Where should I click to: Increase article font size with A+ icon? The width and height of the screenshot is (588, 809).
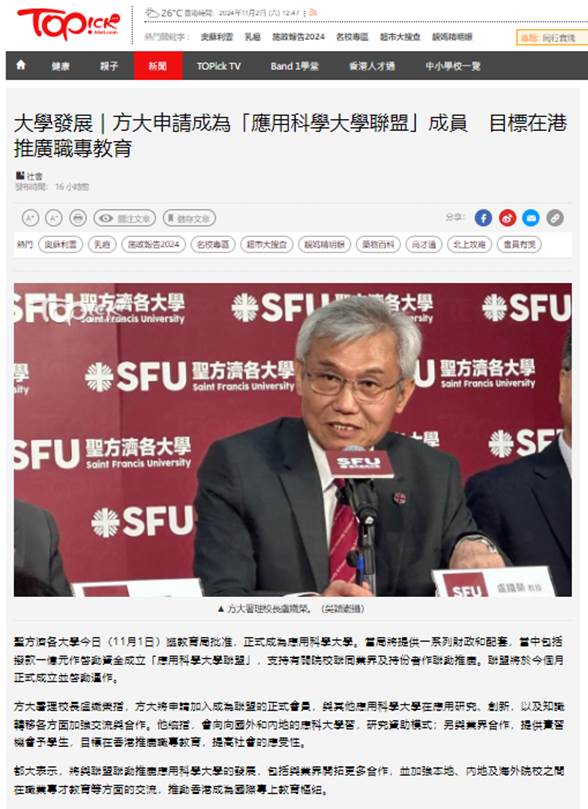tap(30, 218)
